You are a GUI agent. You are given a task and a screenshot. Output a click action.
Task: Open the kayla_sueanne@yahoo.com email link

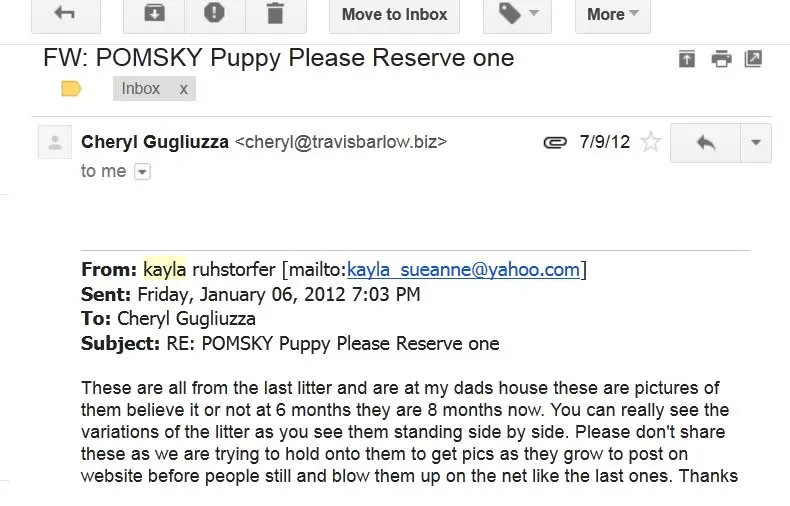tap(464, 270)
